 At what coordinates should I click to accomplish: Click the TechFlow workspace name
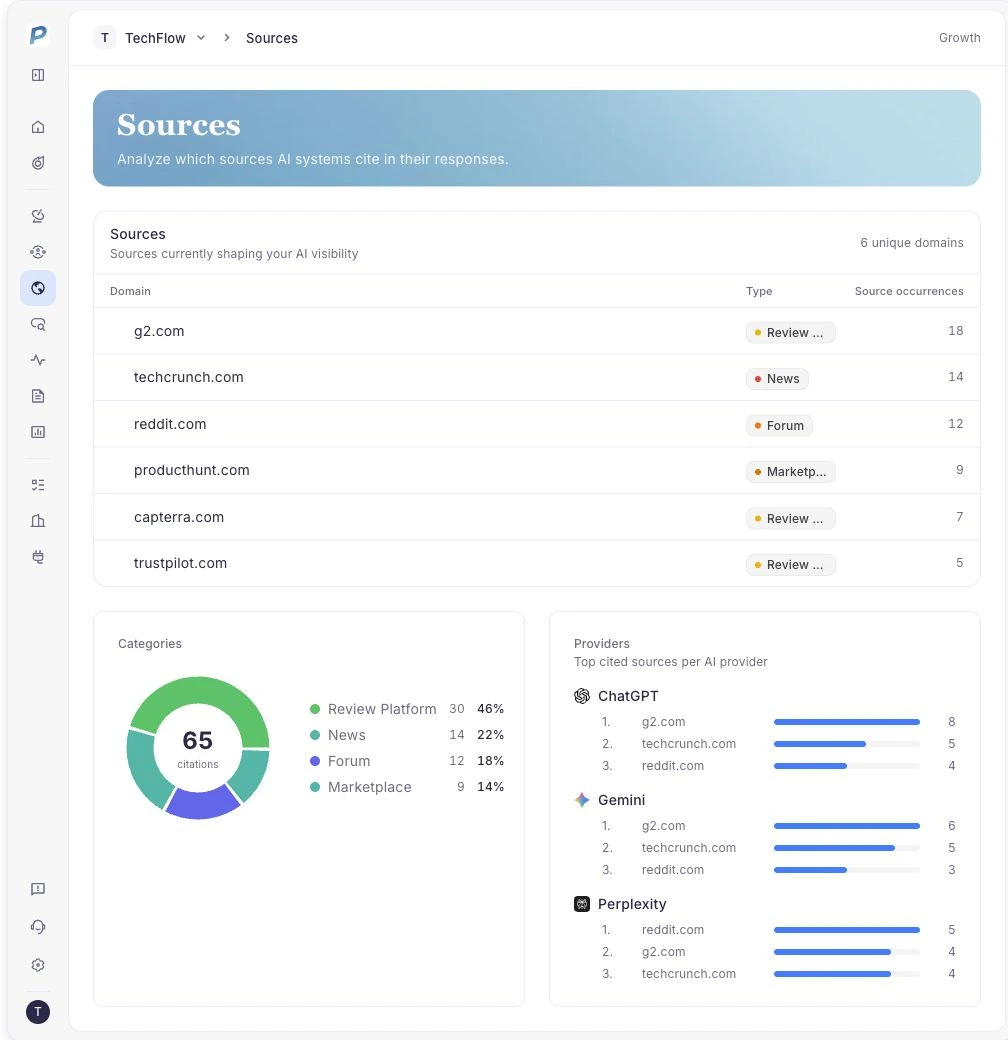click(x=155, y=38)
